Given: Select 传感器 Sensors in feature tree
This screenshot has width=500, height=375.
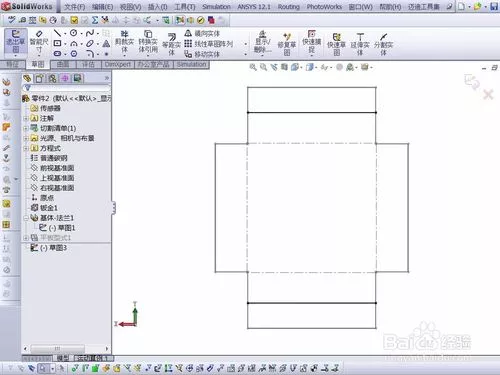Looking at the screenshot, I should click(x=45, y=108).
